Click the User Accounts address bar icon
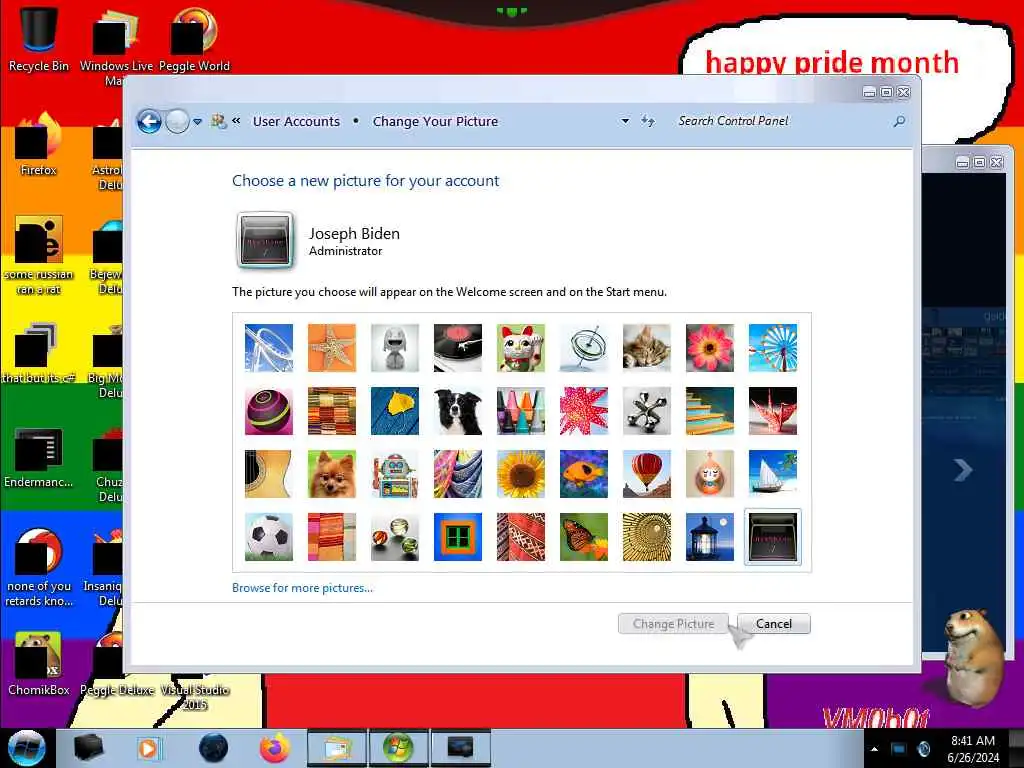1024x768 pixels. point(219,121)
